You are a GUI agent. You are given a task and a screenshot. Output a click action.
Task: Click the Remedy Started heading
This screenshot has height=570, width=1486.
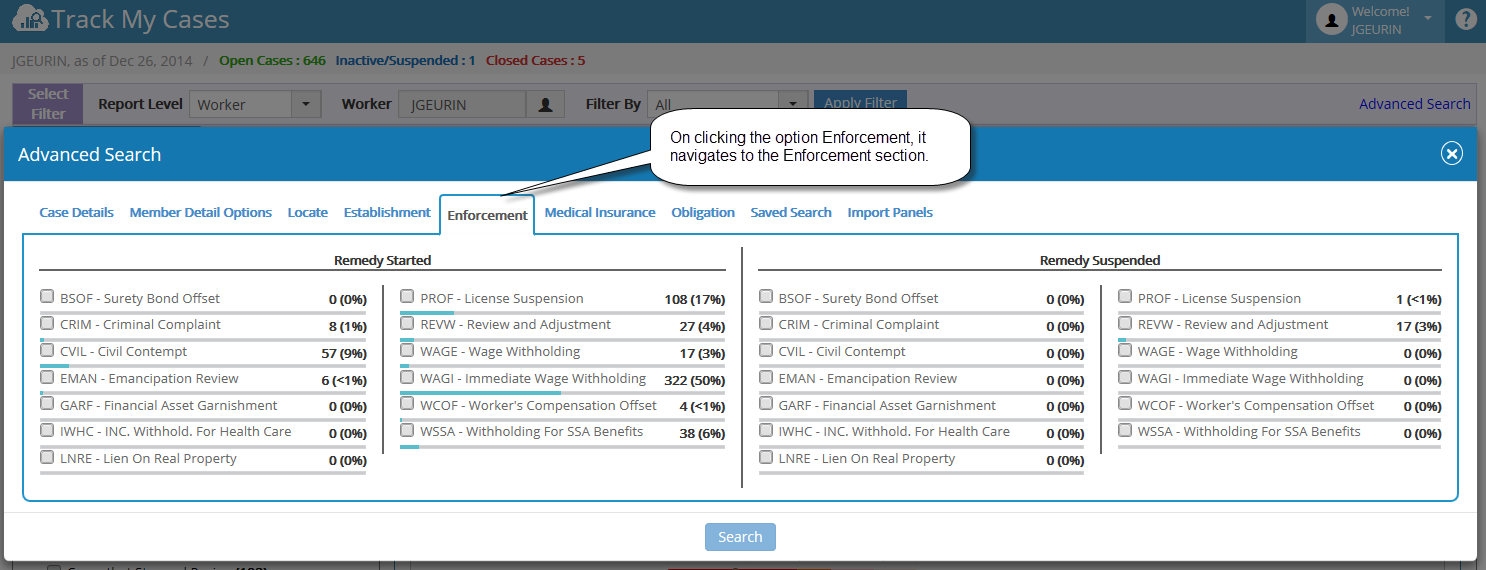pos(382,260)
